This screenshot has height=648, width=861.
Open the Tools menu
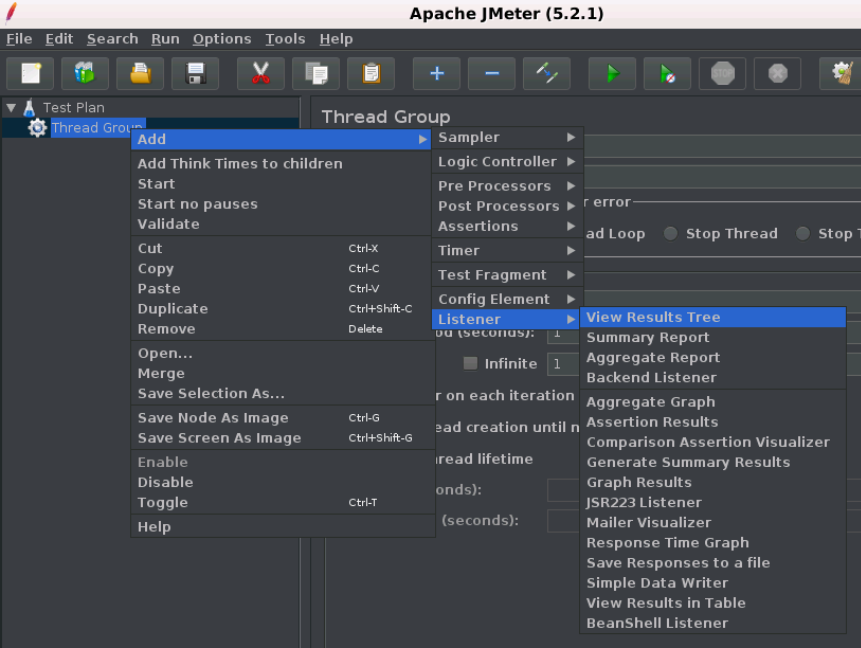pyautogui.click(x=285, y=39)
